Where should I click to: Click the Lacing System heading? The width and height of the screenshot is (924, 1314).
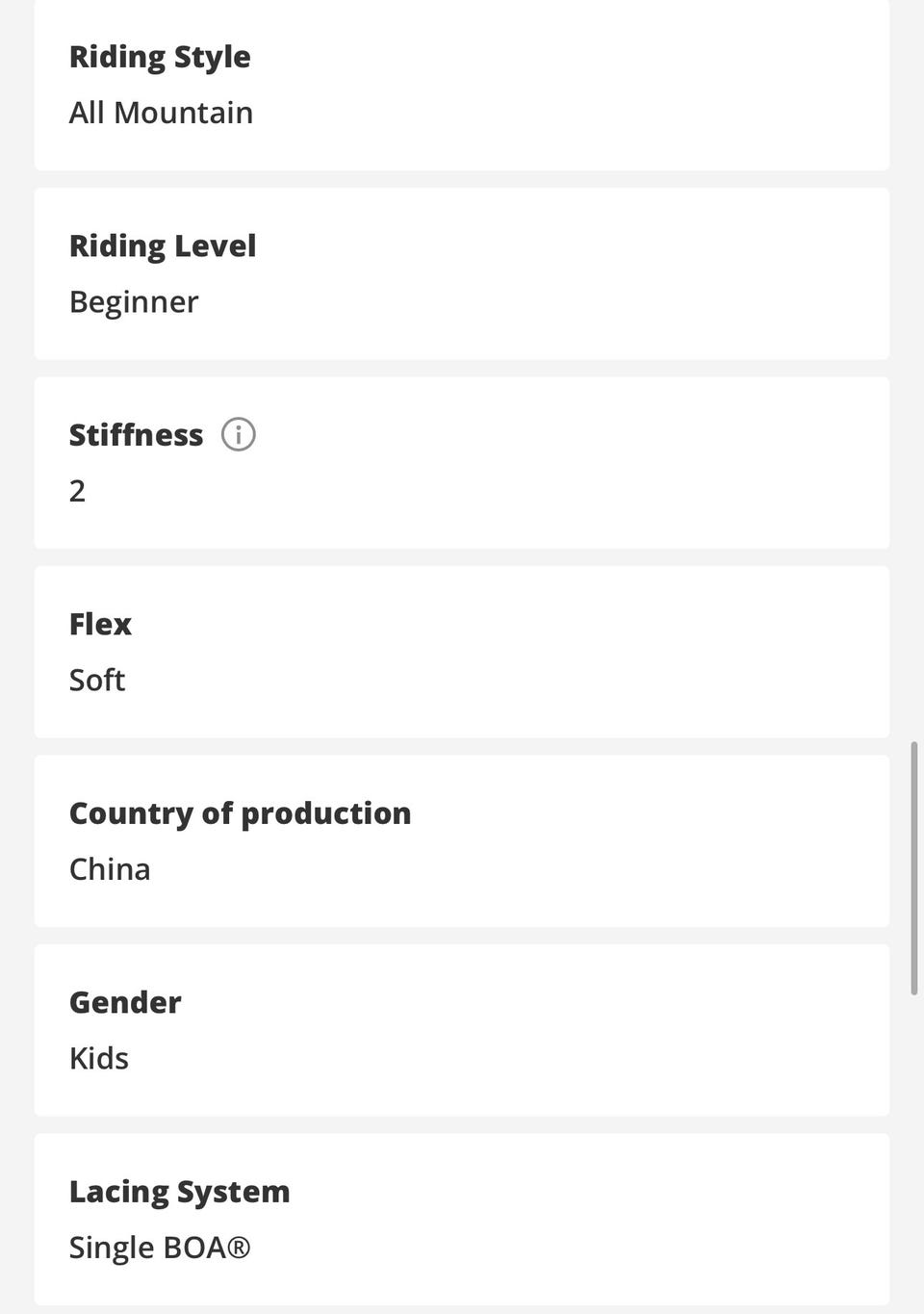click(179, 1191)
